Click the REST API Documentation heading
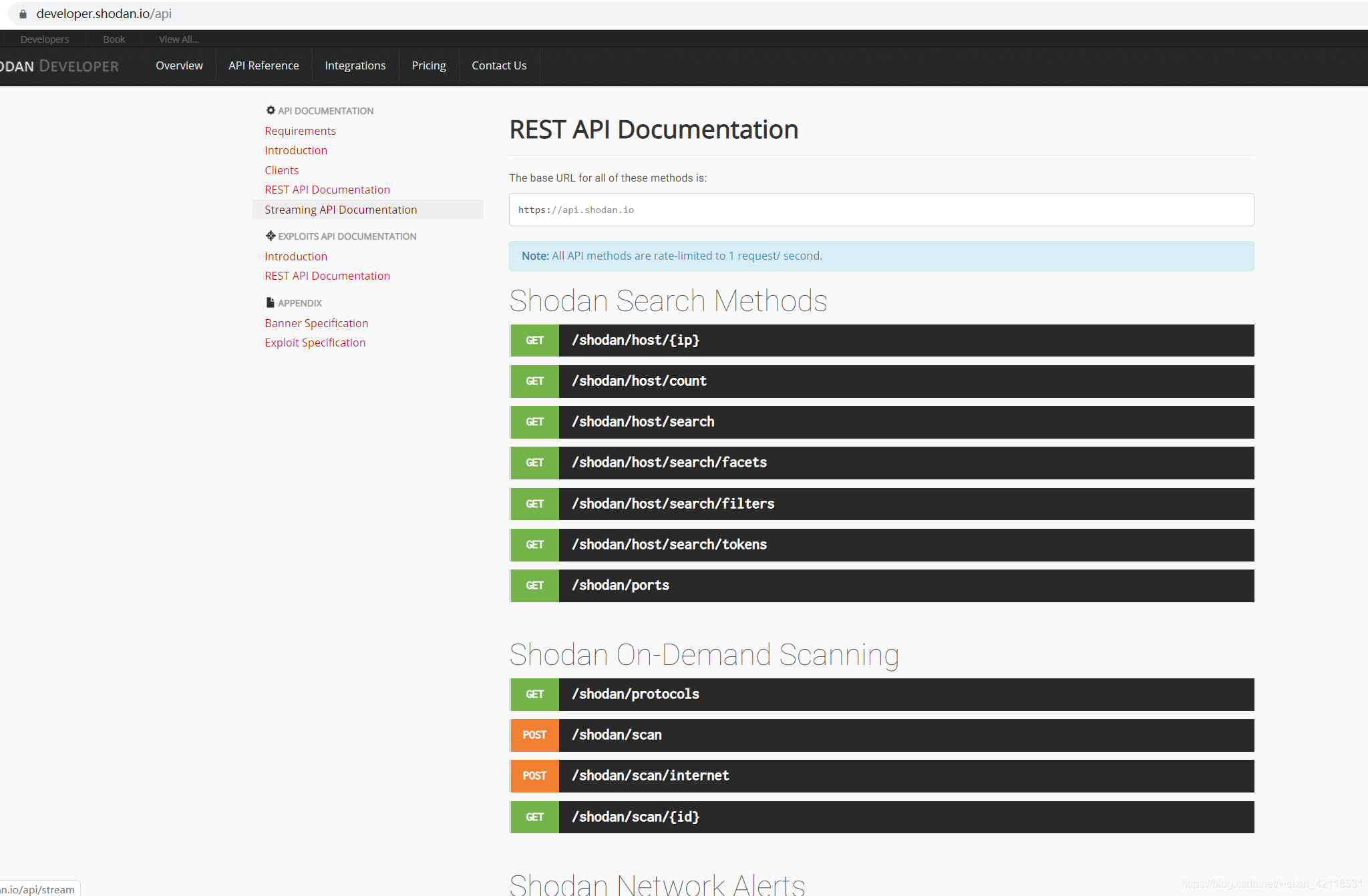This screenshot has height=896, width=1368. (654, 130)
